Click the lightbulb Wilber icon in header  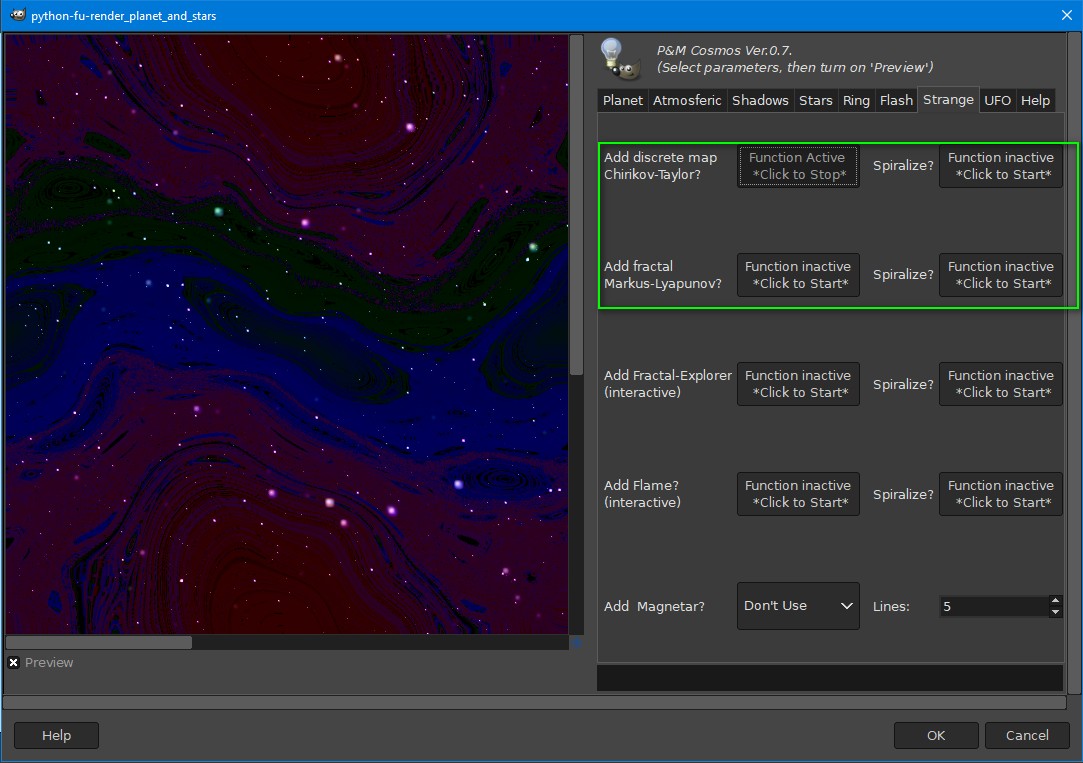pyautogui.click(x=617, y=58)
